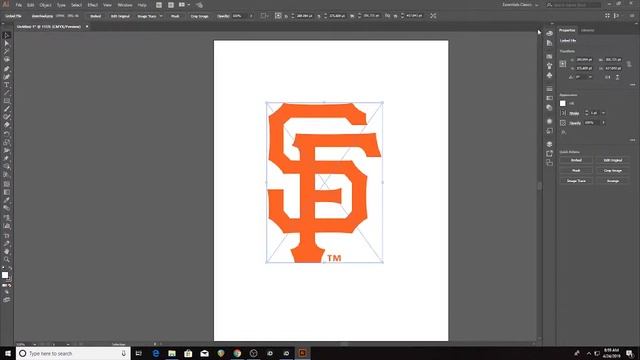
Task: Open the Essentials Classic workspace switcher
Action: coord(520,5)
